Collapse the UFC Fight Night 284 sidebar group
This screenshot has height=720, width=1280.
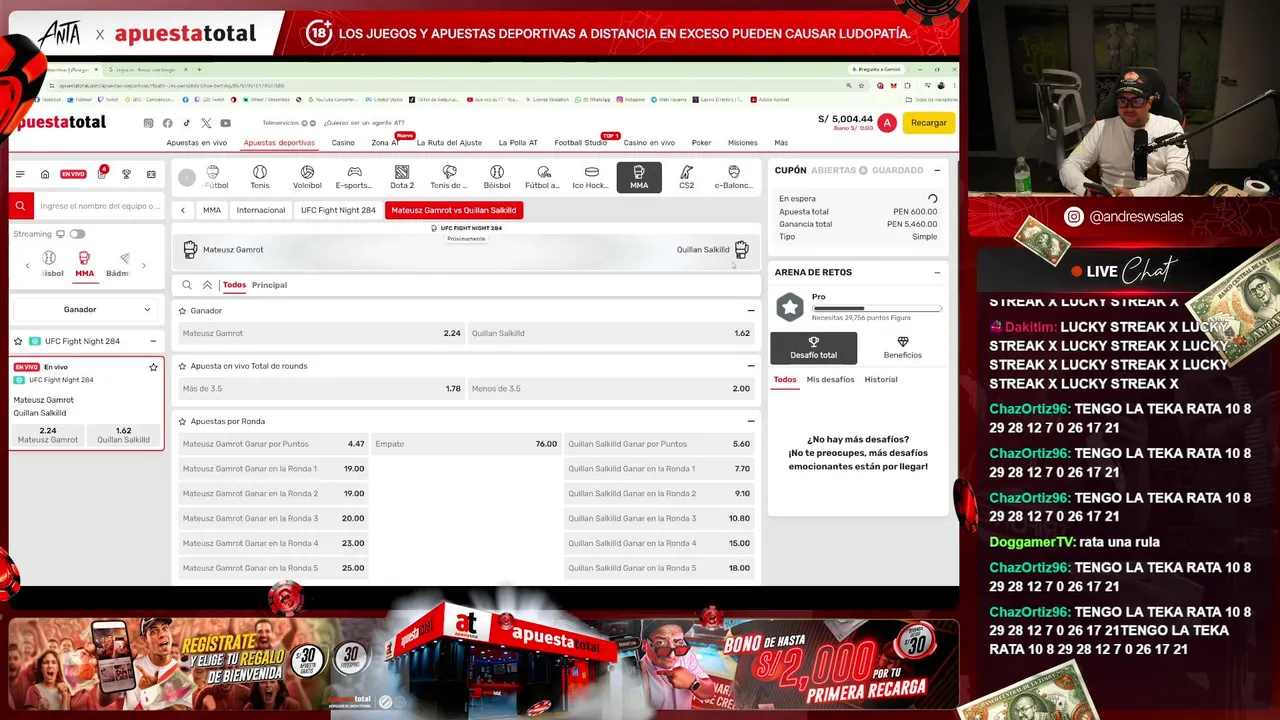pos(153,341)
